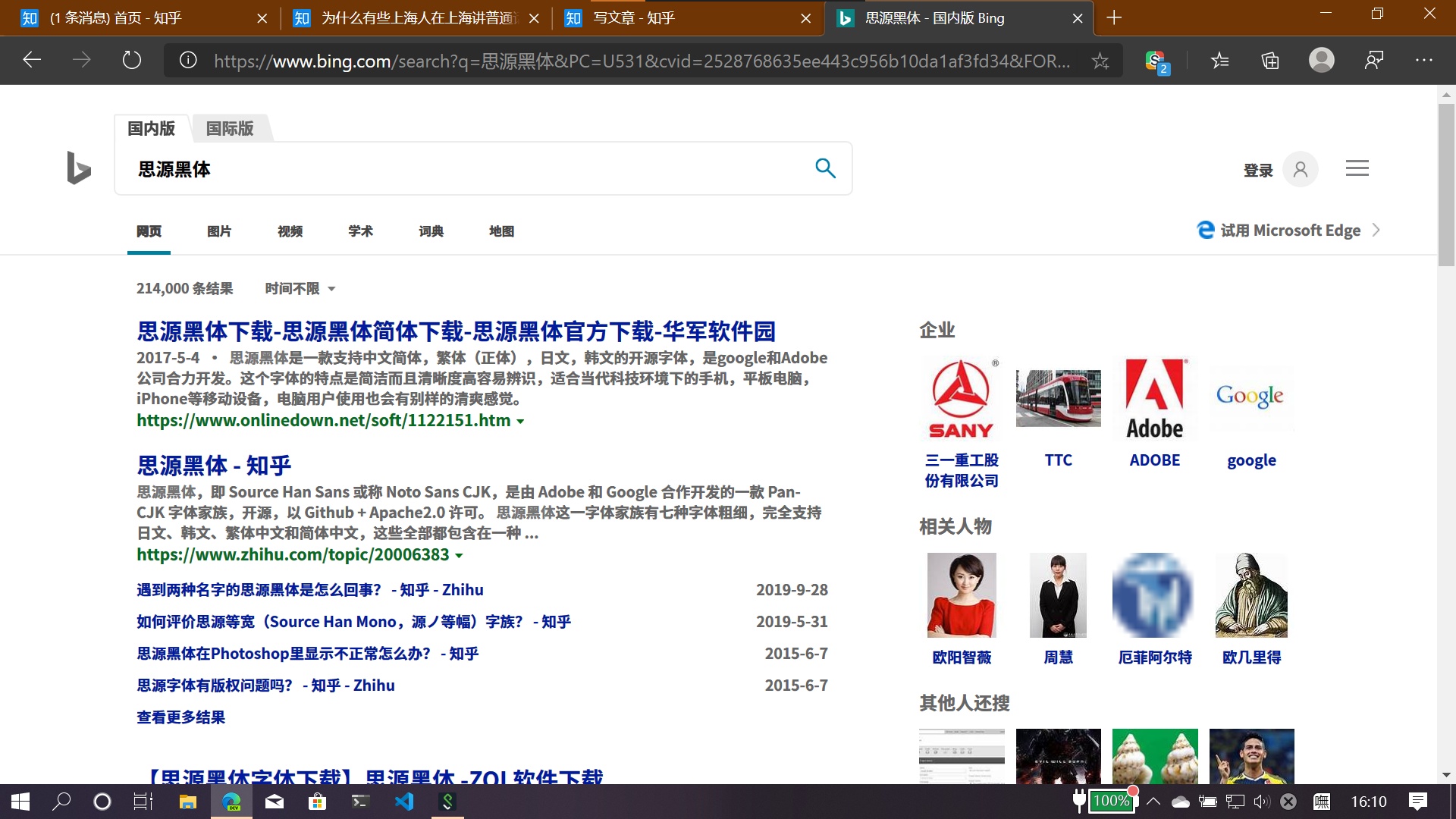Viewport: 1456px width, 819px height.
Task: Switch to the 国内版 tab
Action: coord(151,128)
